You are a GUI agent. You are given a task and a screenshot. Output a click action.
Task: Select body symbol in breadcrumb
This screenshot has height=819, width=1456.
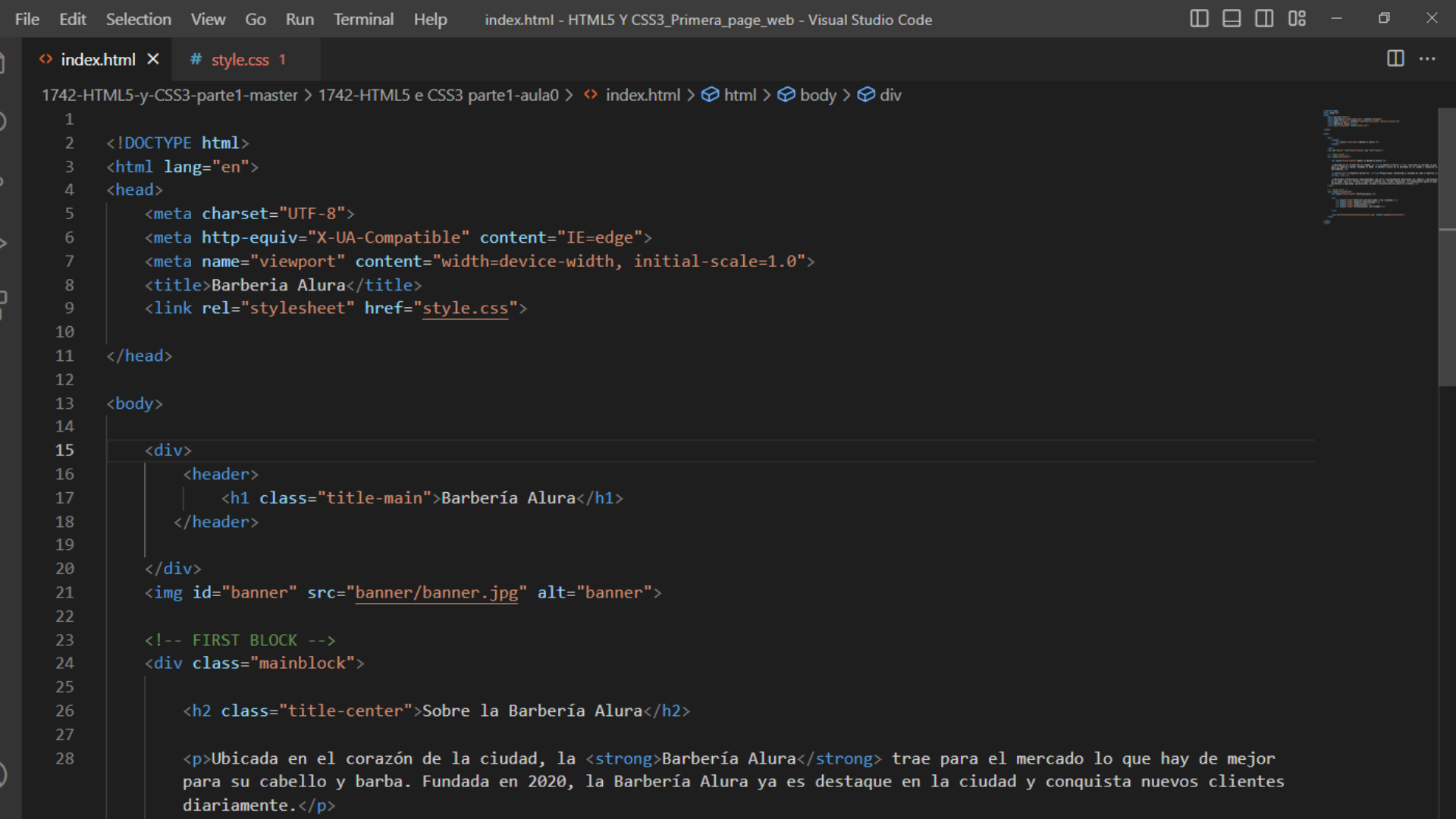point(818,95)
